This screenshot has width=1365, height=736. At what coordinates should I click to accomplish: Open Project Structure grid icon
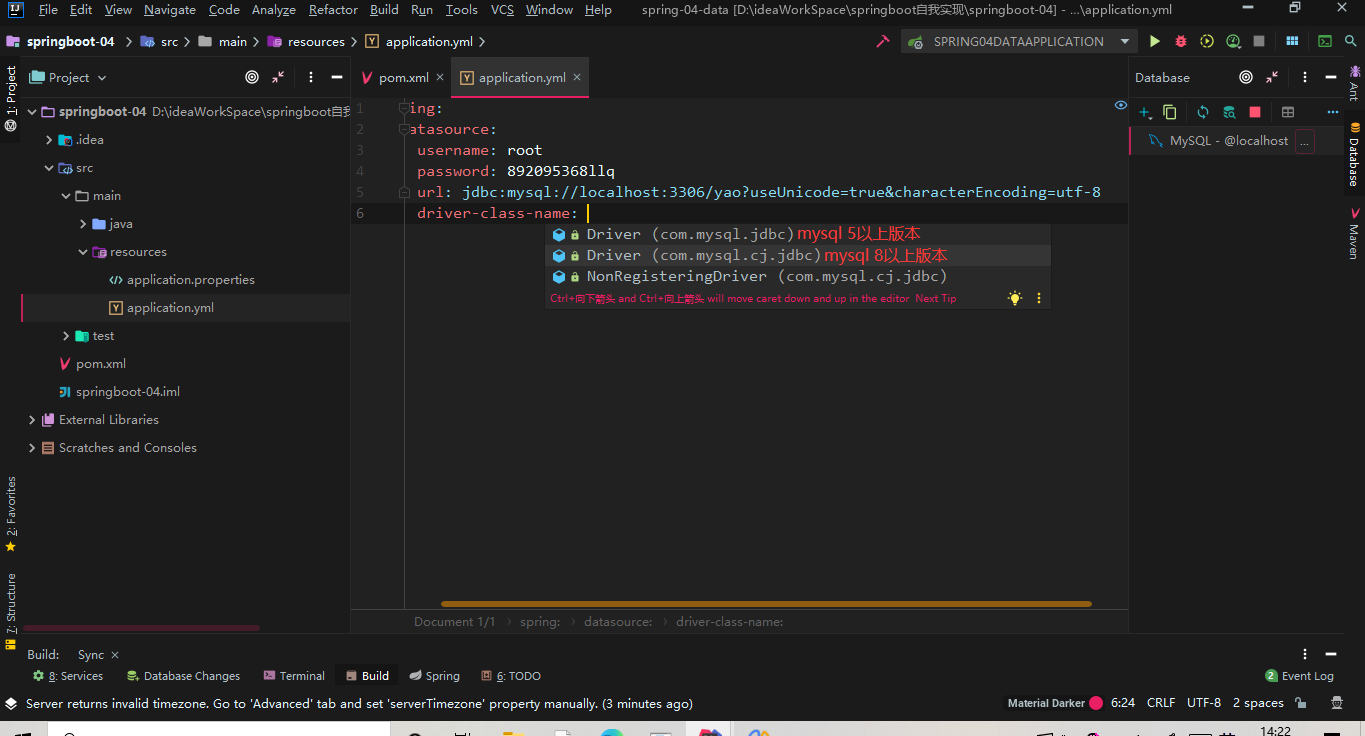(x=1292, y=41)
